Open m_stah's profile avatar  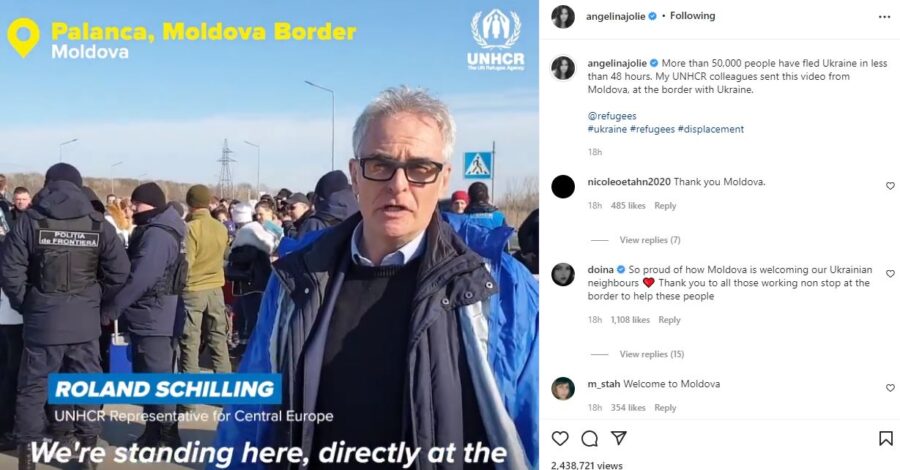[563, 389]
